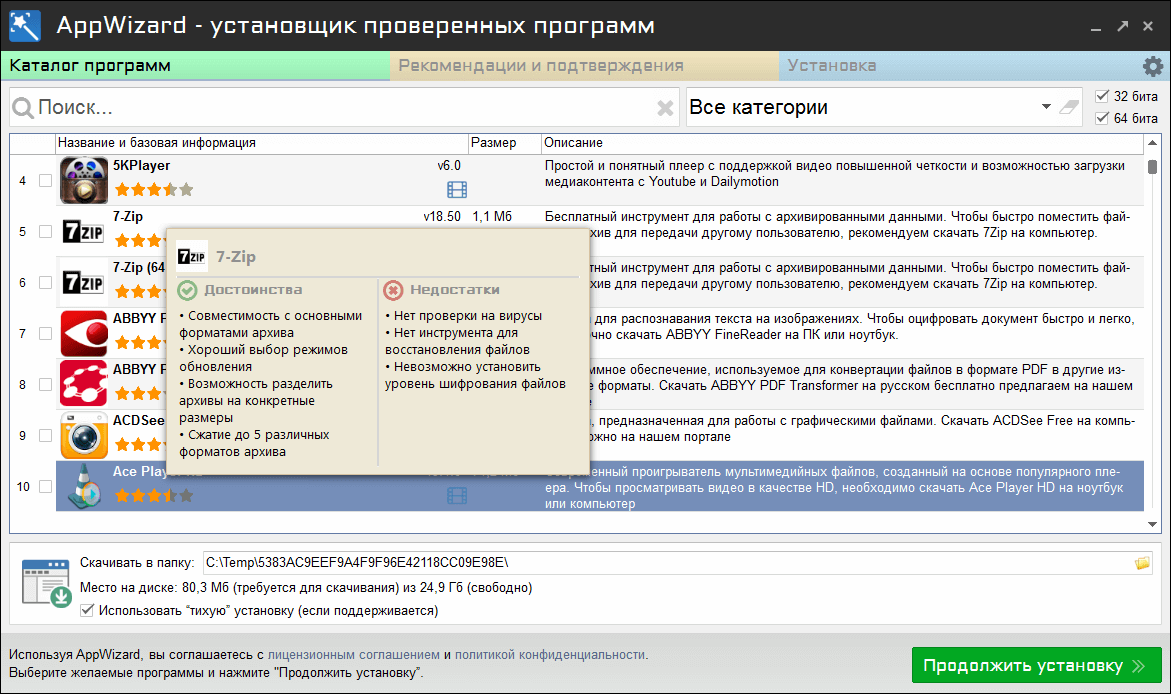
Task: Click the Описание column header
Action: pyautogui.click(x=842, y=143)
